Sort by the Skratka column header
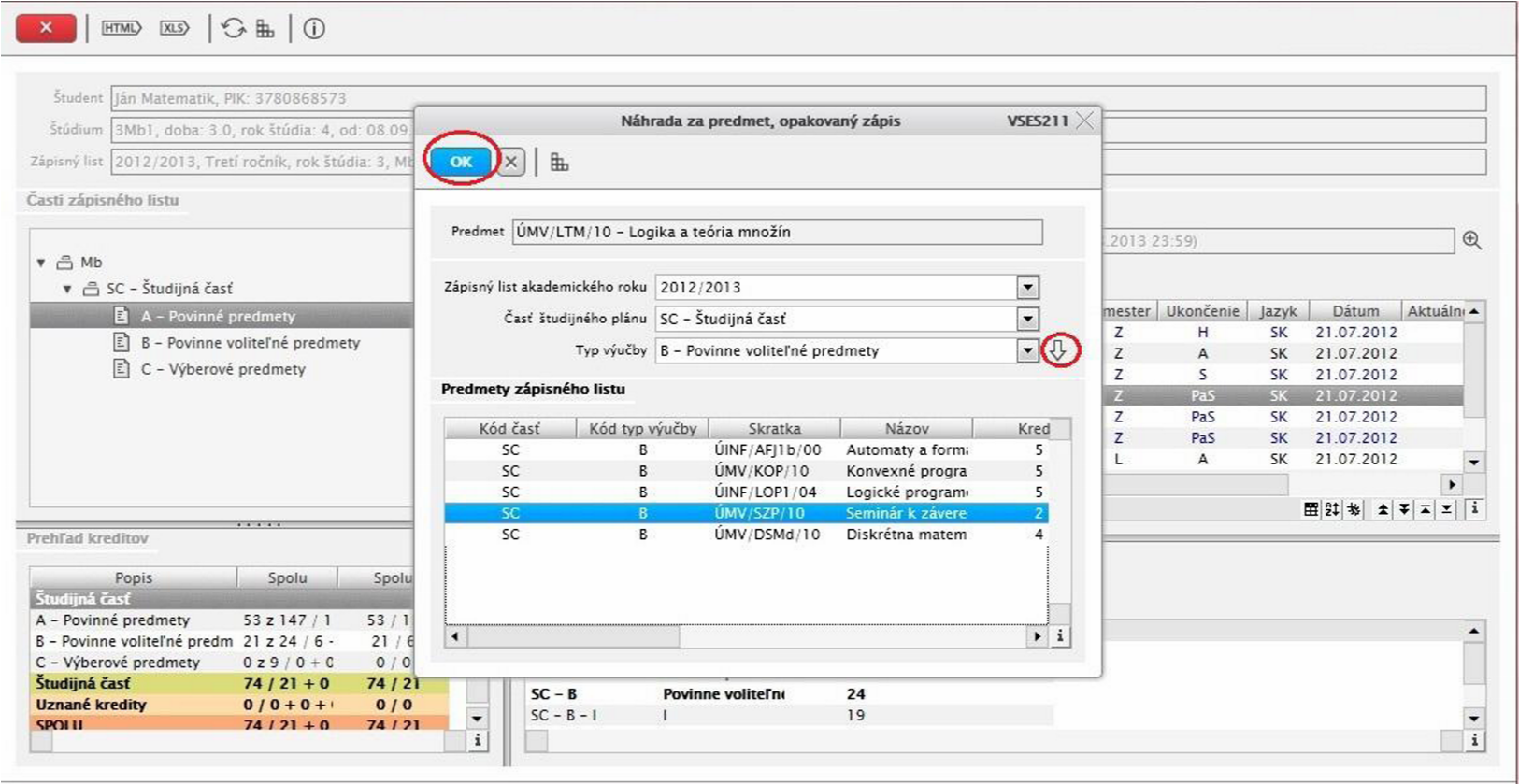The image size is (1519, 784). point(774,428)
